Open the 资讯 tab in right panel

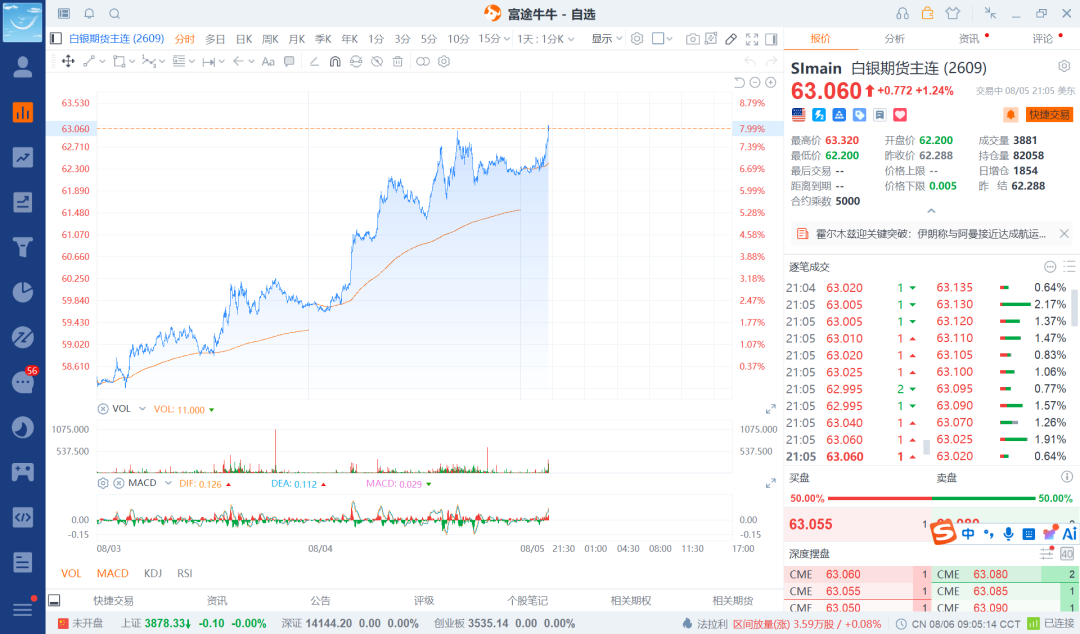click(969, 39)
